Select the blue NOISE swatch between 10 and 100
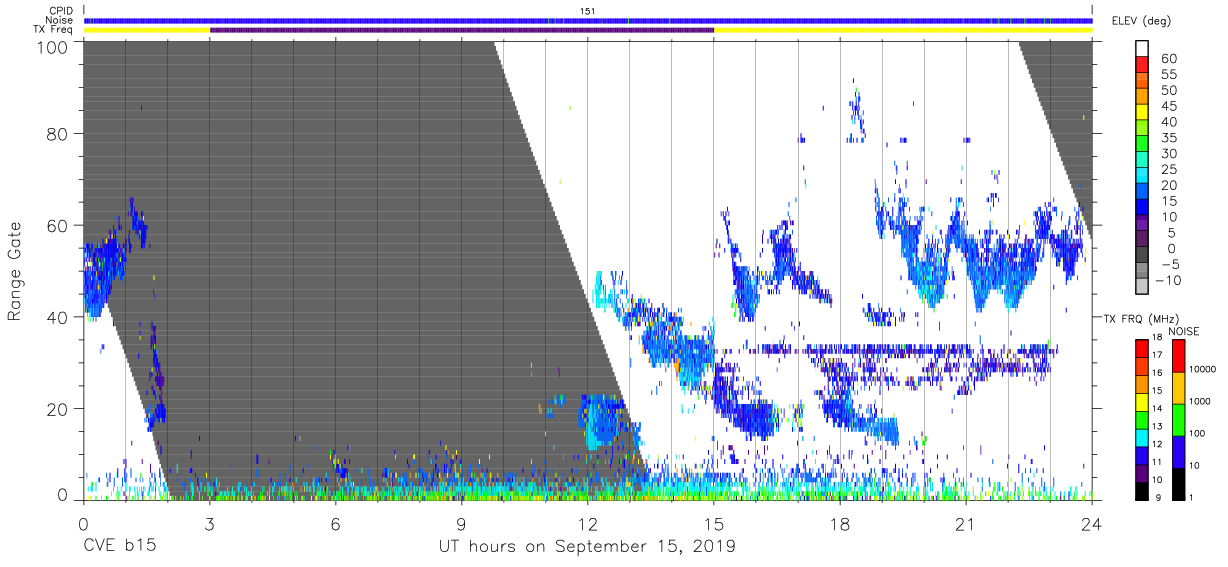The image size is (1228, 567). point(1179,451)
